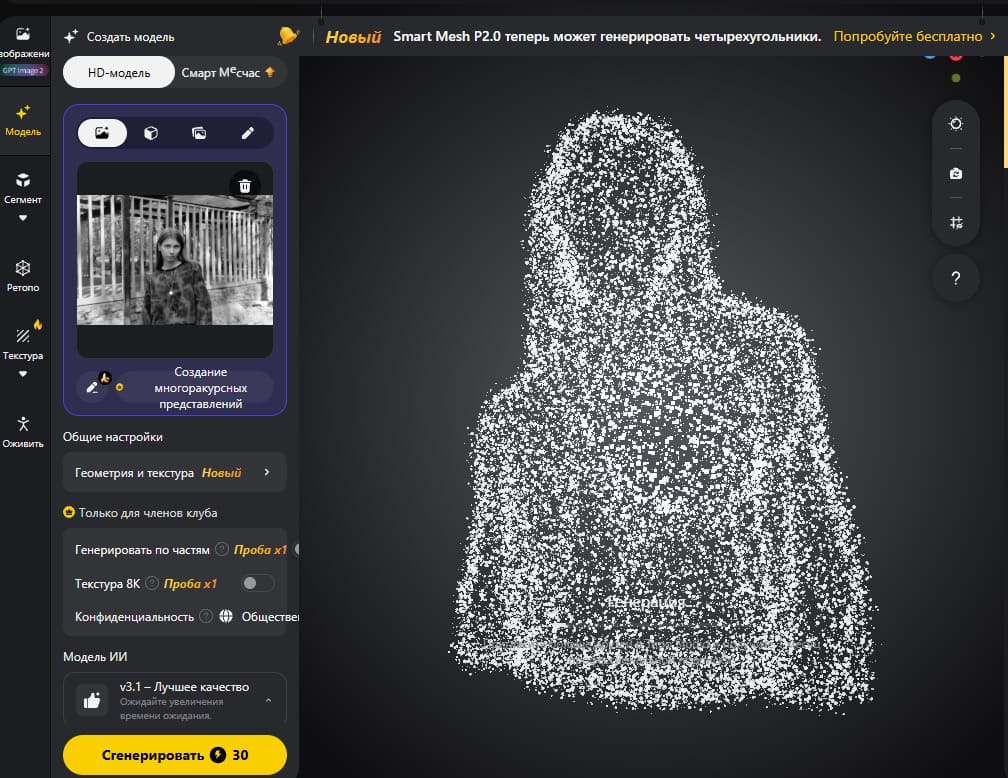The image size is (1008, 778).
Task: Open the question mark help button
Action: coord(956,278)
